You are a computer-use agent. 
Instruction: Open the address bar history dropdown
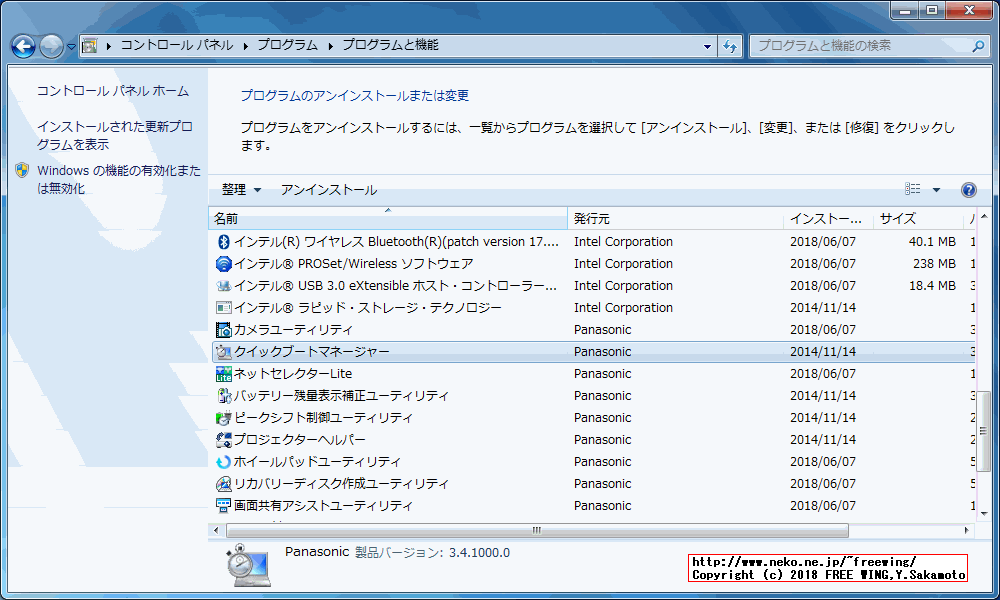(707, 46)
